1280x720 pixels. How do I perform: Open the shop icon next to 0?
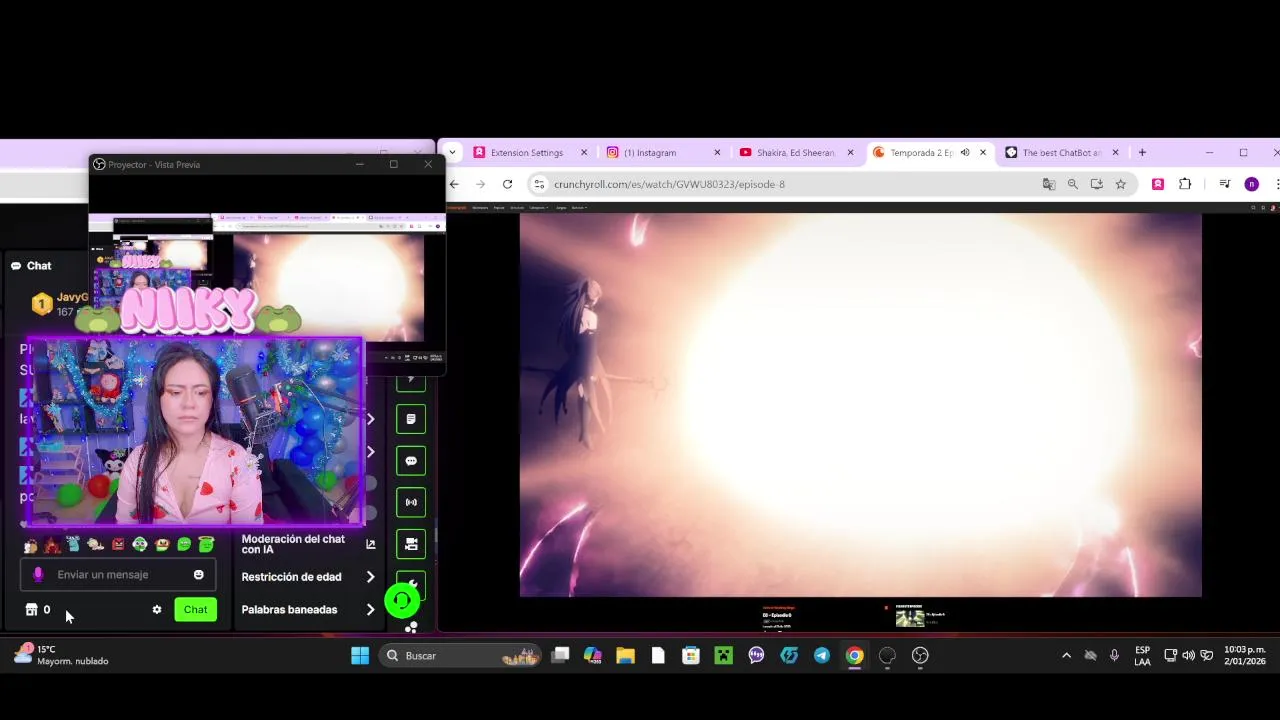pyautogui.click(x=31, y=609)
